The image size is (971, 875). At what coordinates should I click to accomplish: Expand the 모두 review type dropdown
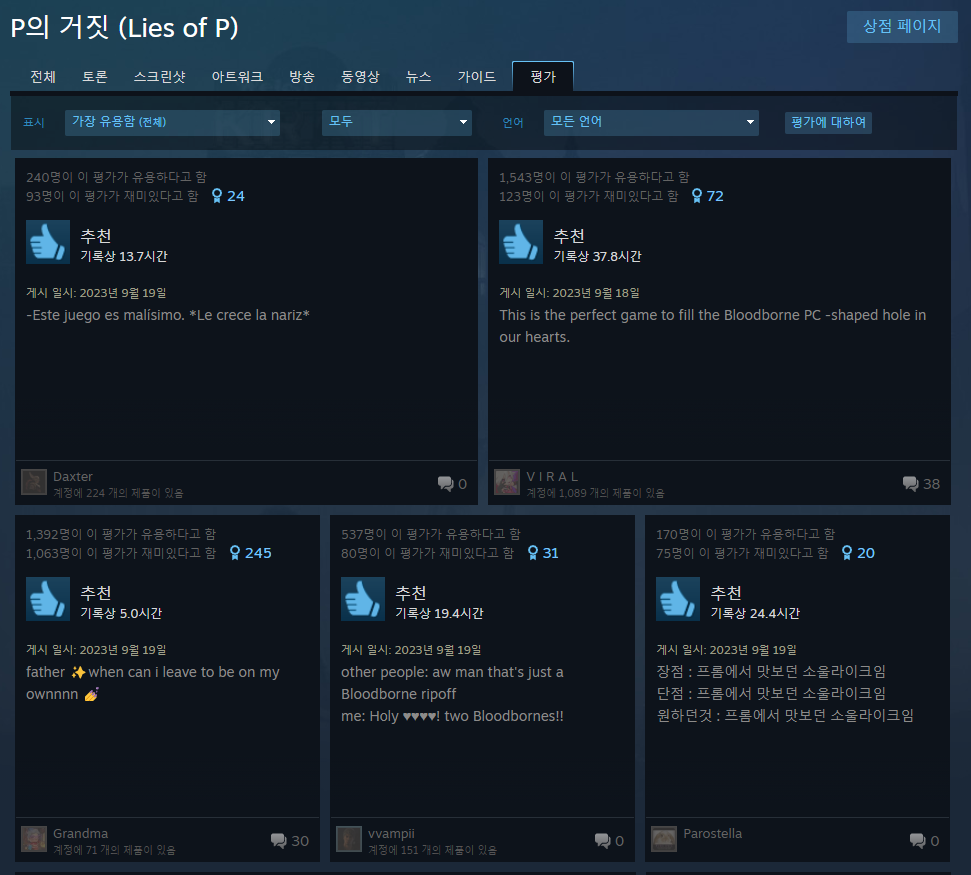[x=397, y=123]
